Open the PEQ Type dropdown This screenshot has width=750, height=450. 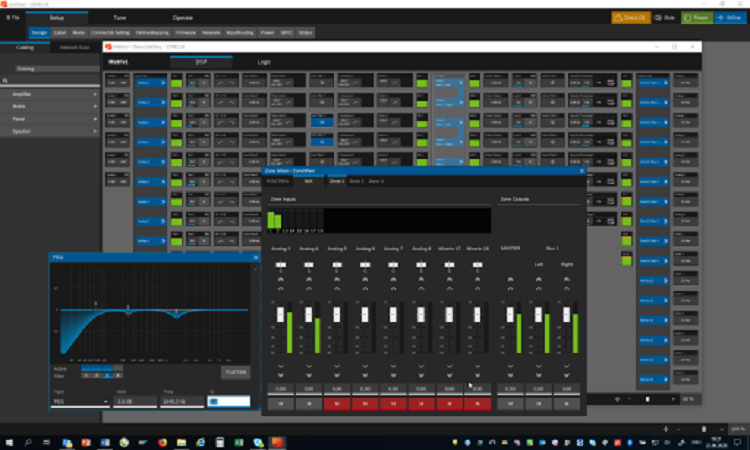80,401
